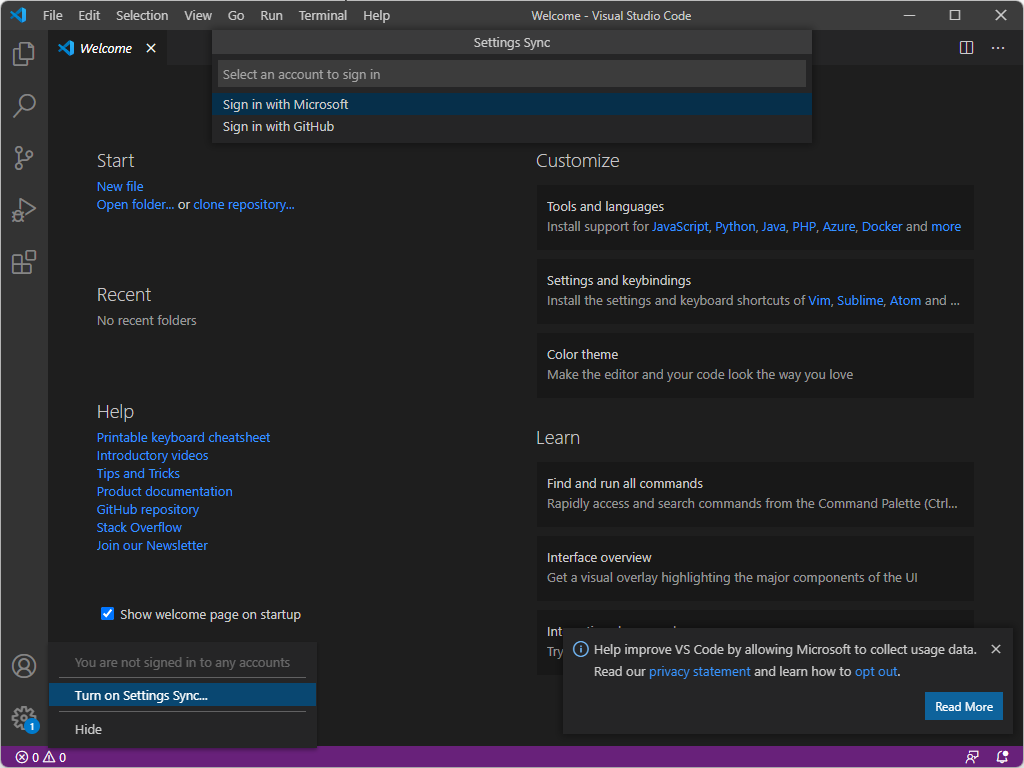Open the Interface overview card
The image size is (1024, 768).
pos(755,568)
